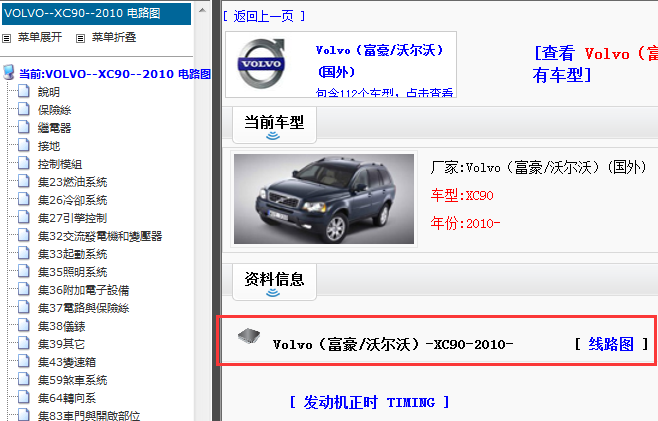Click the gray chip icon before Volvo-XC90-2010-
The width and height of the screenshot is (658, 421).
click(249, 336)
